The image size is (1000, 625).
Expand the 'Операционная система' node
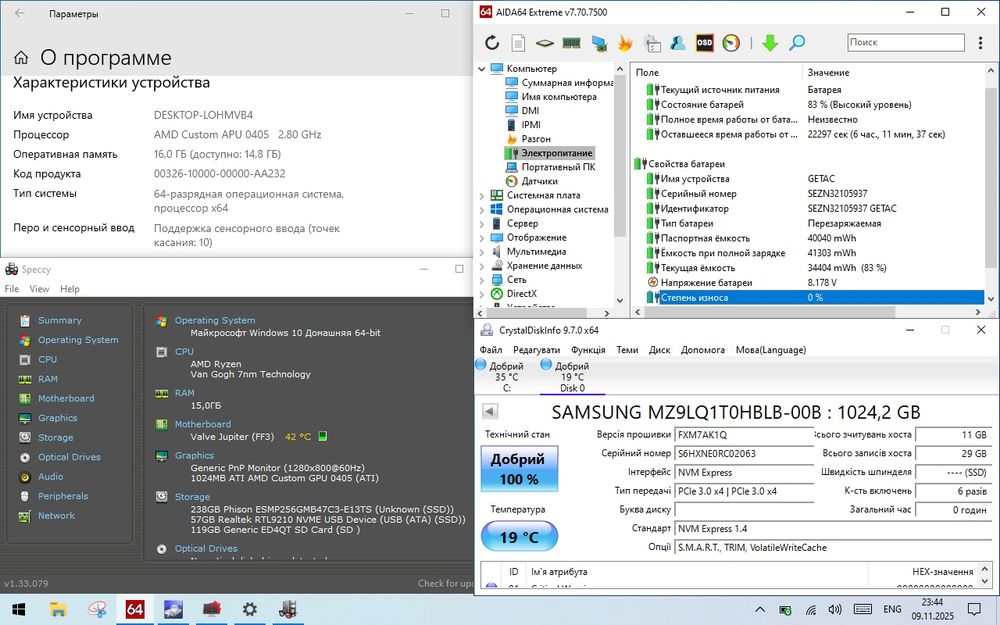click(482, 210)
